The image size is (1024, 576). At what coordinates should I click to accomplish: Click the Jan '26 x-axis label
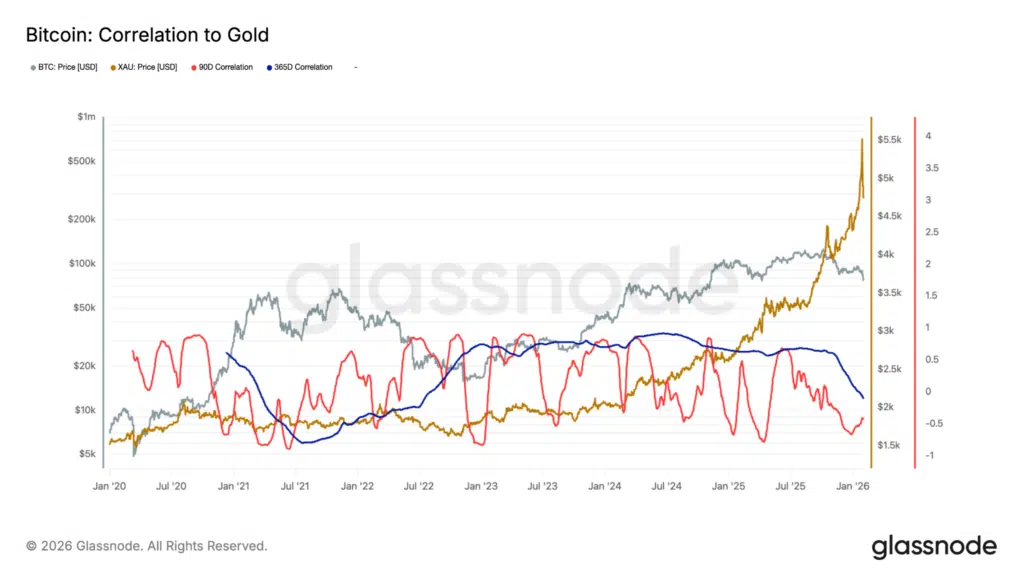point(851,486)
